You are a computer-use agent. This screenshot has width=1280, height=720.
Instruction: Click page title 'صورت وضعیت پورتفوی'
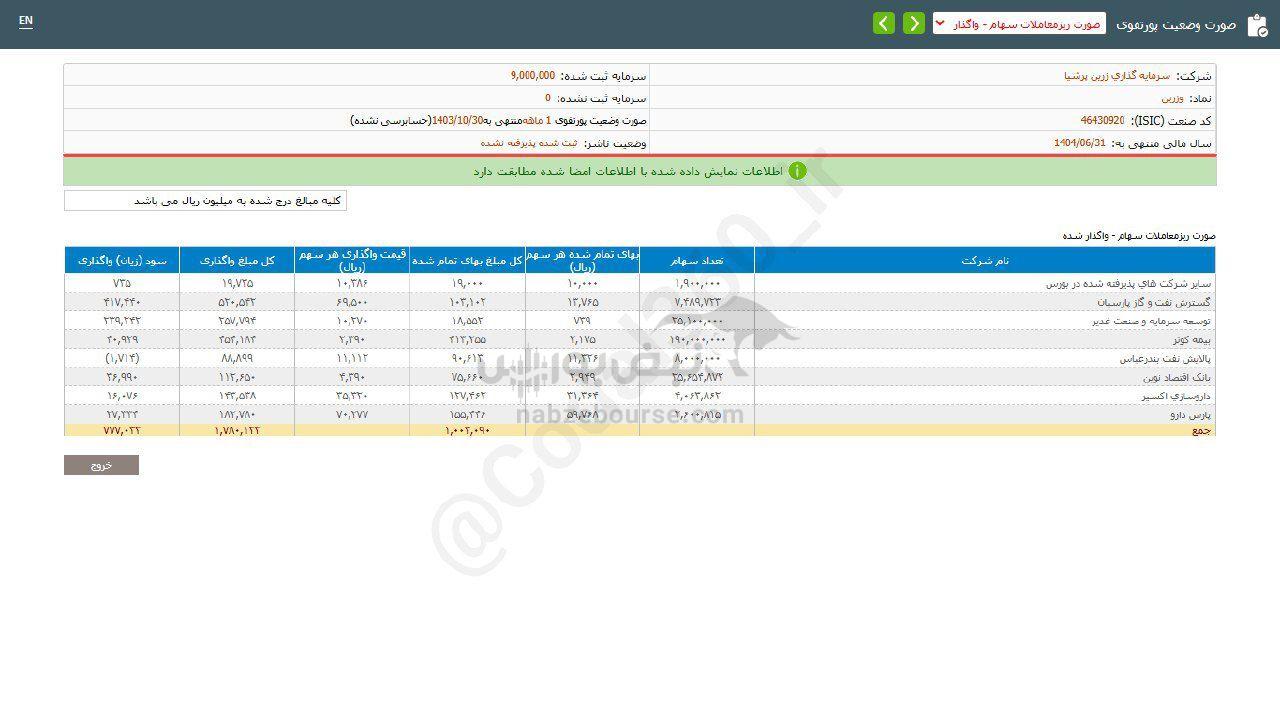(x=1176, y=23)
